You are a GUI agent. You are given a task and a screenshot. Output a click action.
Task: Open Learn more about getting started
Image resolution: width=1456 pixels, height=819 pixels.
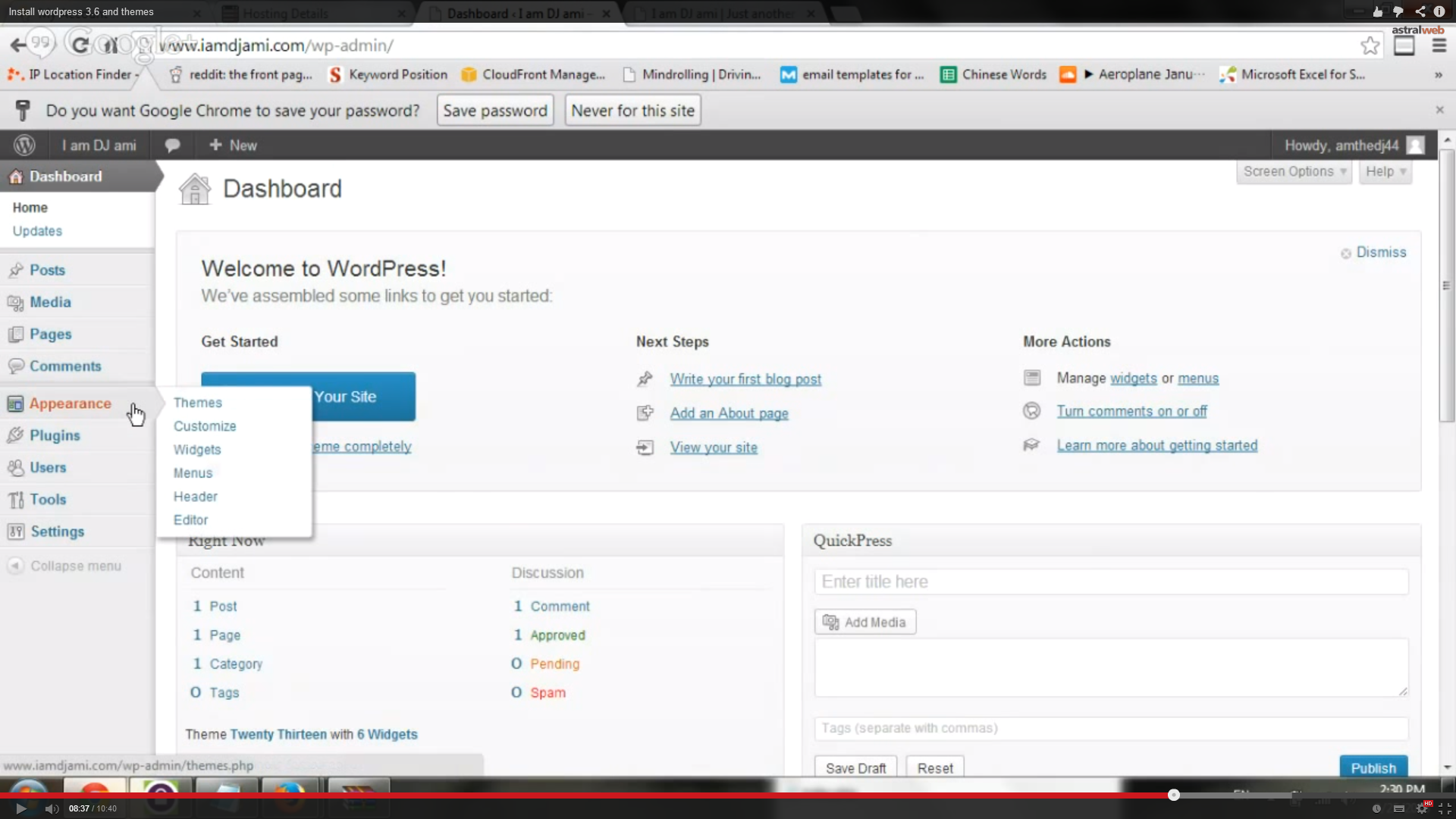coord(1157,445)
